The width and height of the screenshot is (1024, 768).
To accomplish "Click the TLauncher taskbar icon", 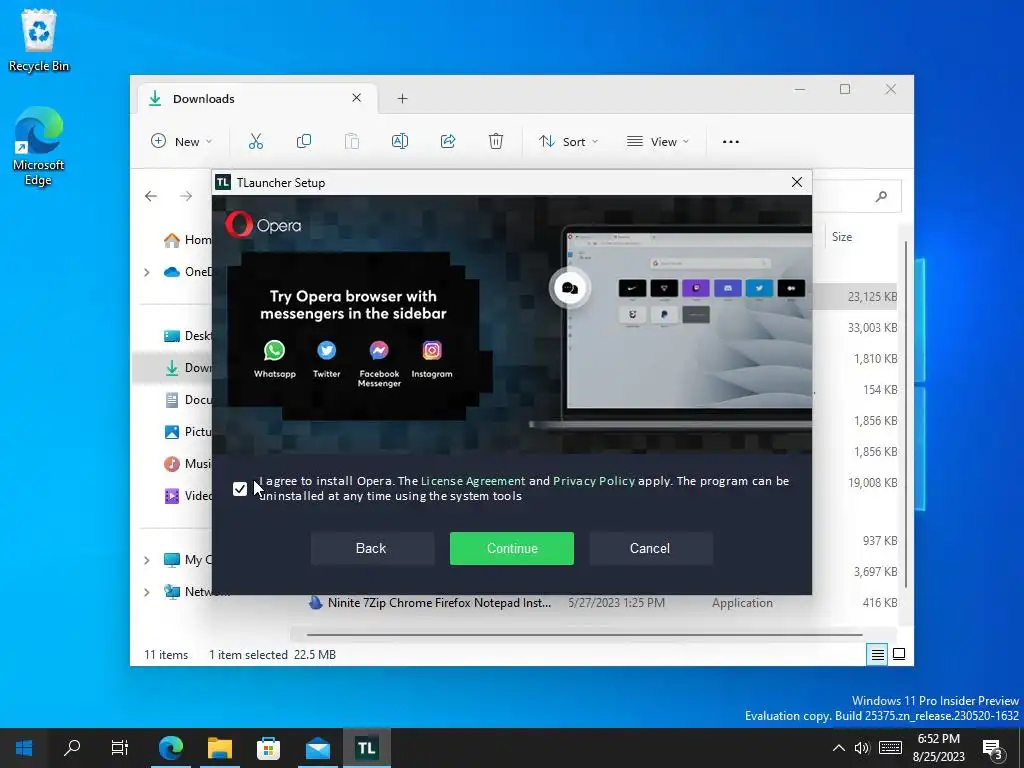I will coord(366,748).
